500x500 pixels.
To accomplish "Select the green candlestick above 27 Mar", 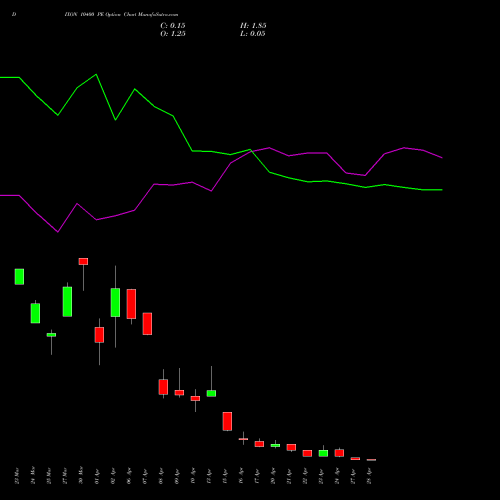I will pyautogui.click(x=67, y=302).
